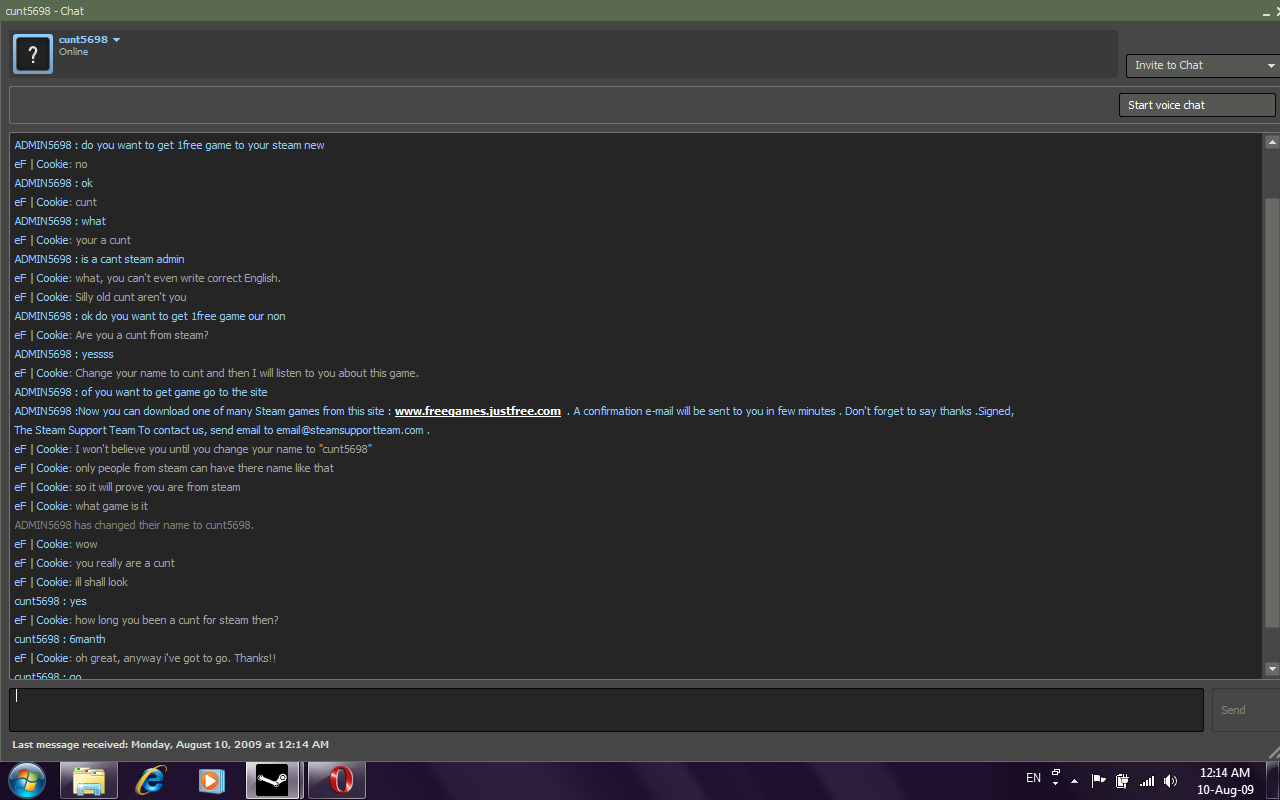Open the www.freegames.justfree.com link
Viewport: 1280px width, 800px height.
click(477, 411)
